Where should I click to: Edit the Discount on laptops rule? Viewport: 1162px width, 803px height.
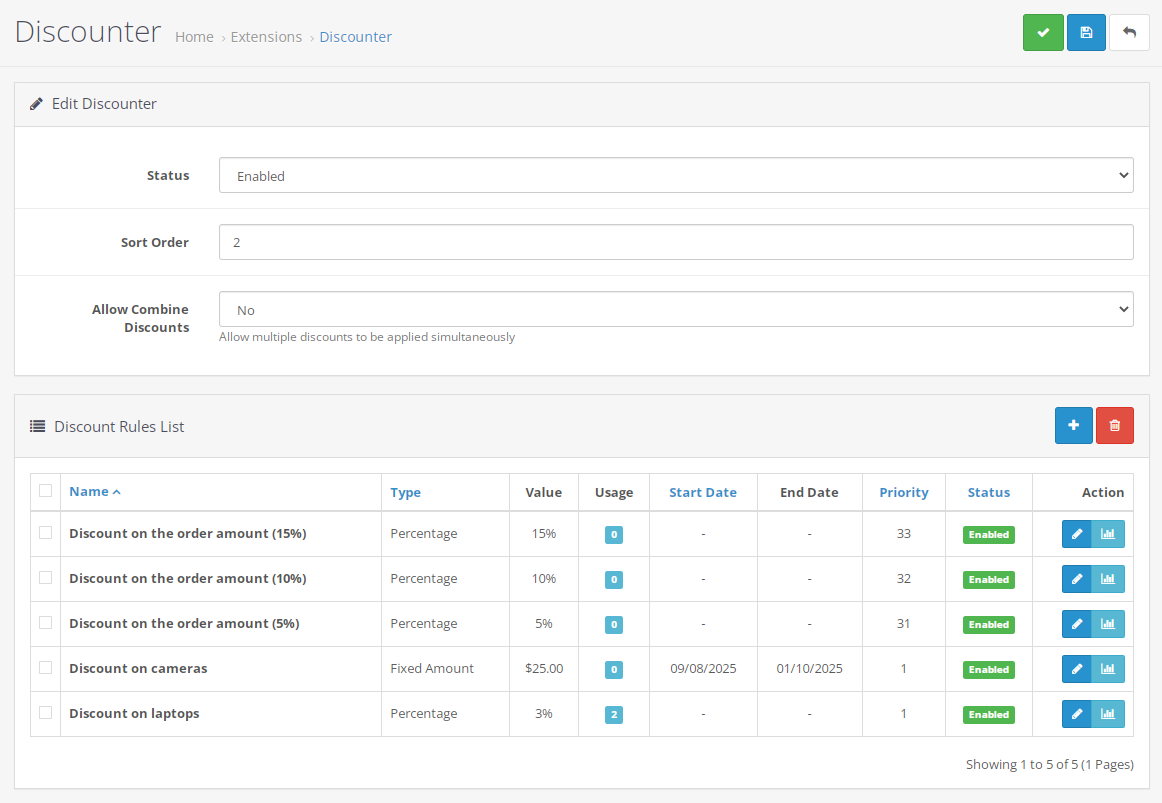[1077, 714]
